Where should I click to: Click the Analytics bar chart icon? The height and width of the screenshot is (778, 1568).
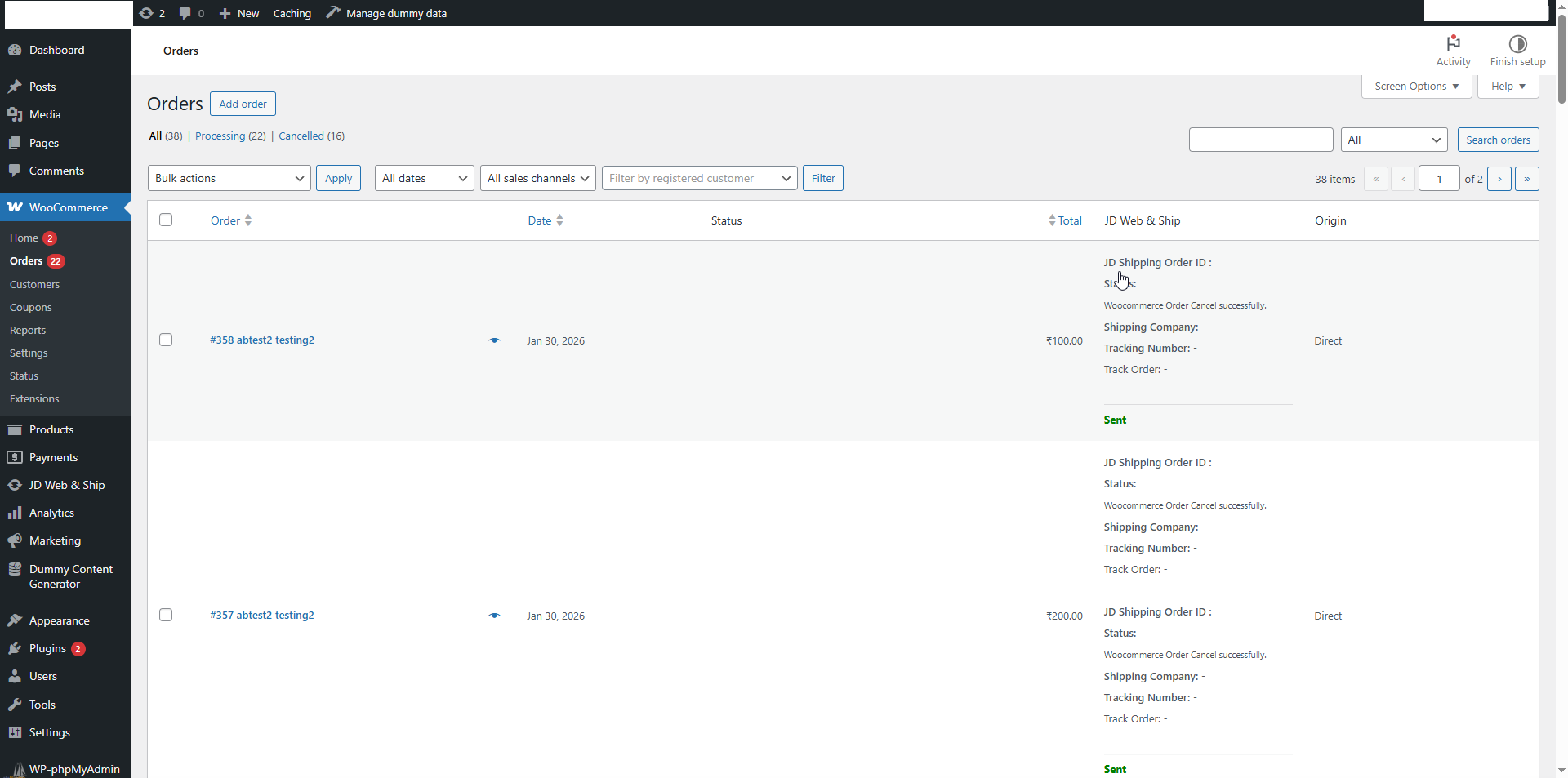pos(15,513)
